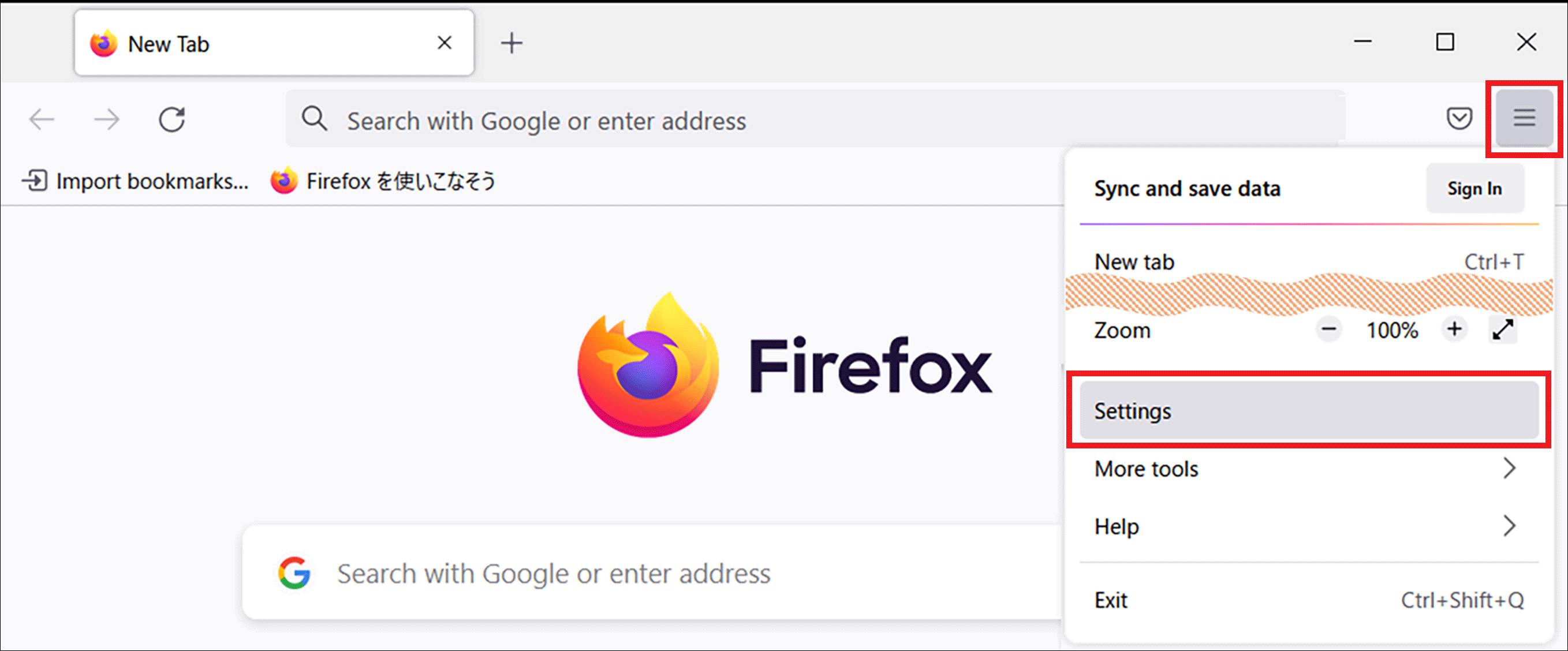Click the forward navigation arrow icon
1568x651 pixels.
point(106,118)
